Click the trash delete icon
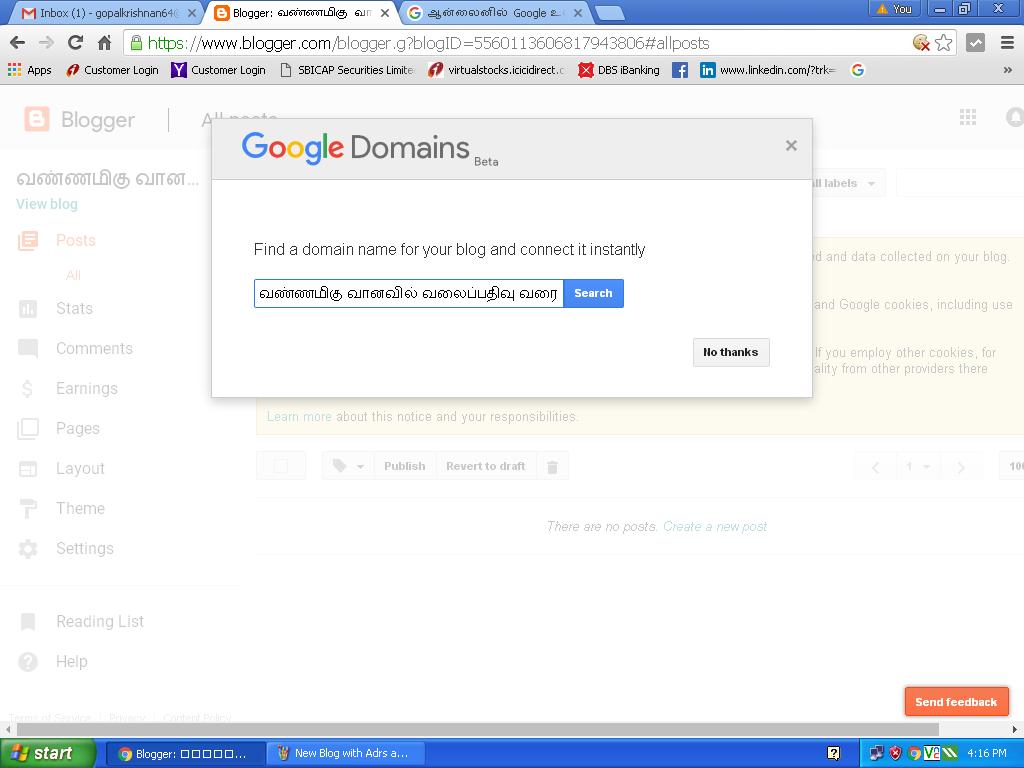This screenshot has width=1024, height=768. click(552, 467)
